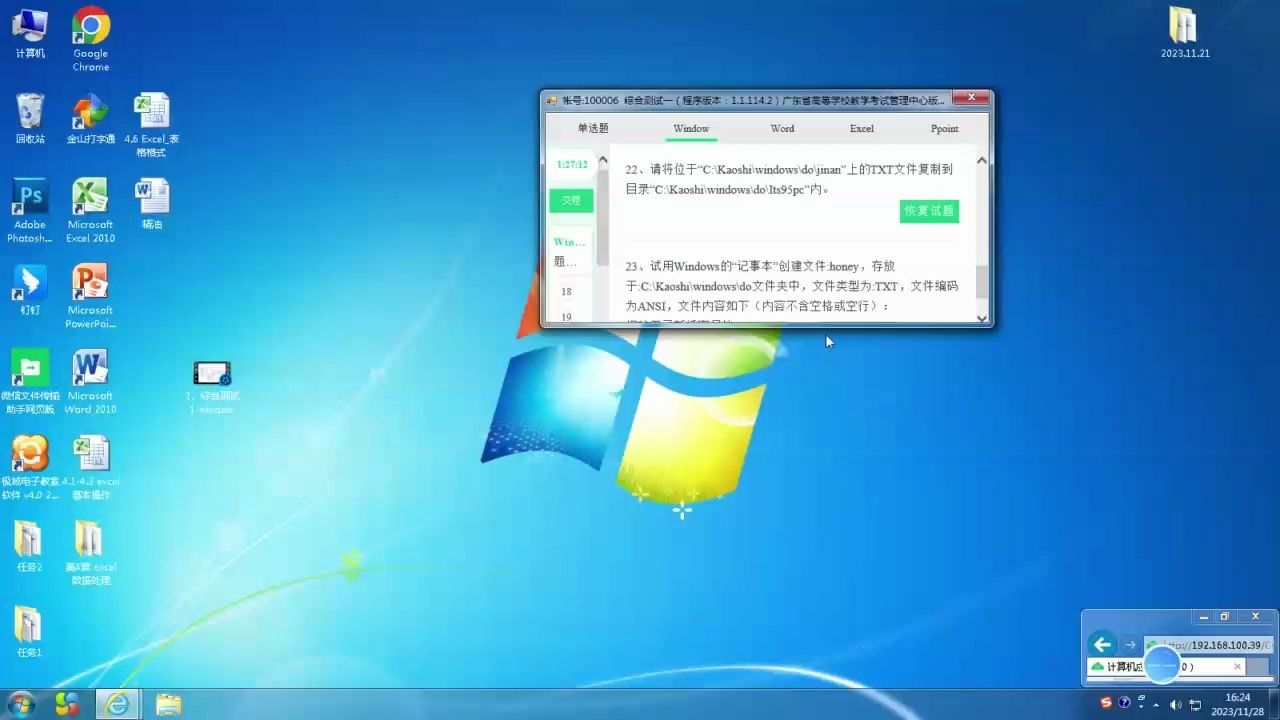1280x720 pixels.
Task: Click Show desktop button at taskbar end
Action: (x=1274, y=704)
